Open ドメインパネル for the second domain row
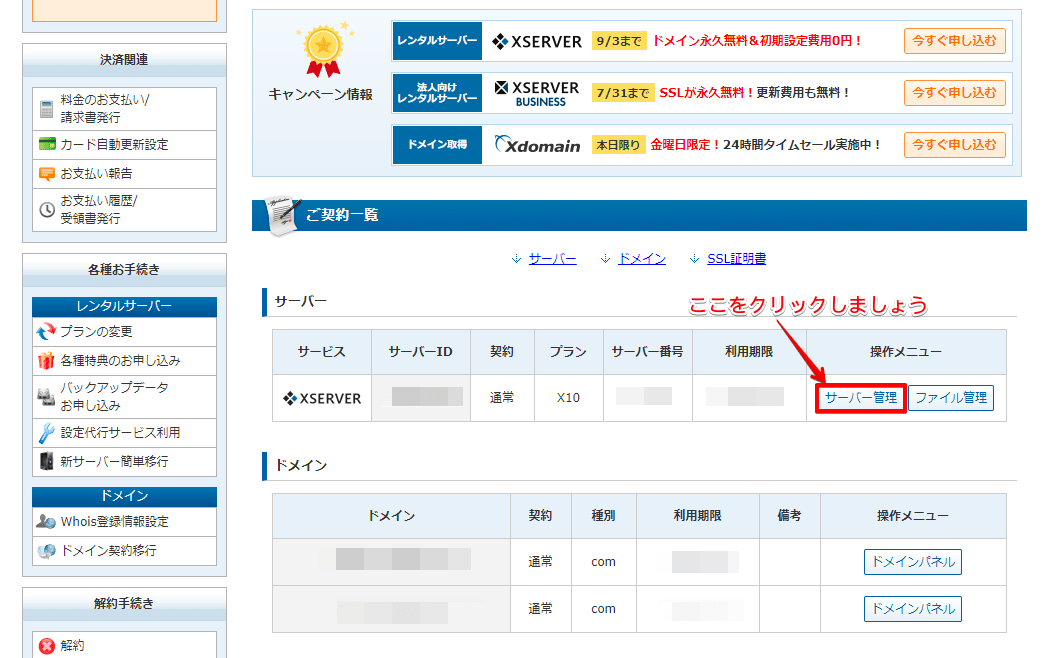Screen dimensions: 1042x658 pos(913,609)
